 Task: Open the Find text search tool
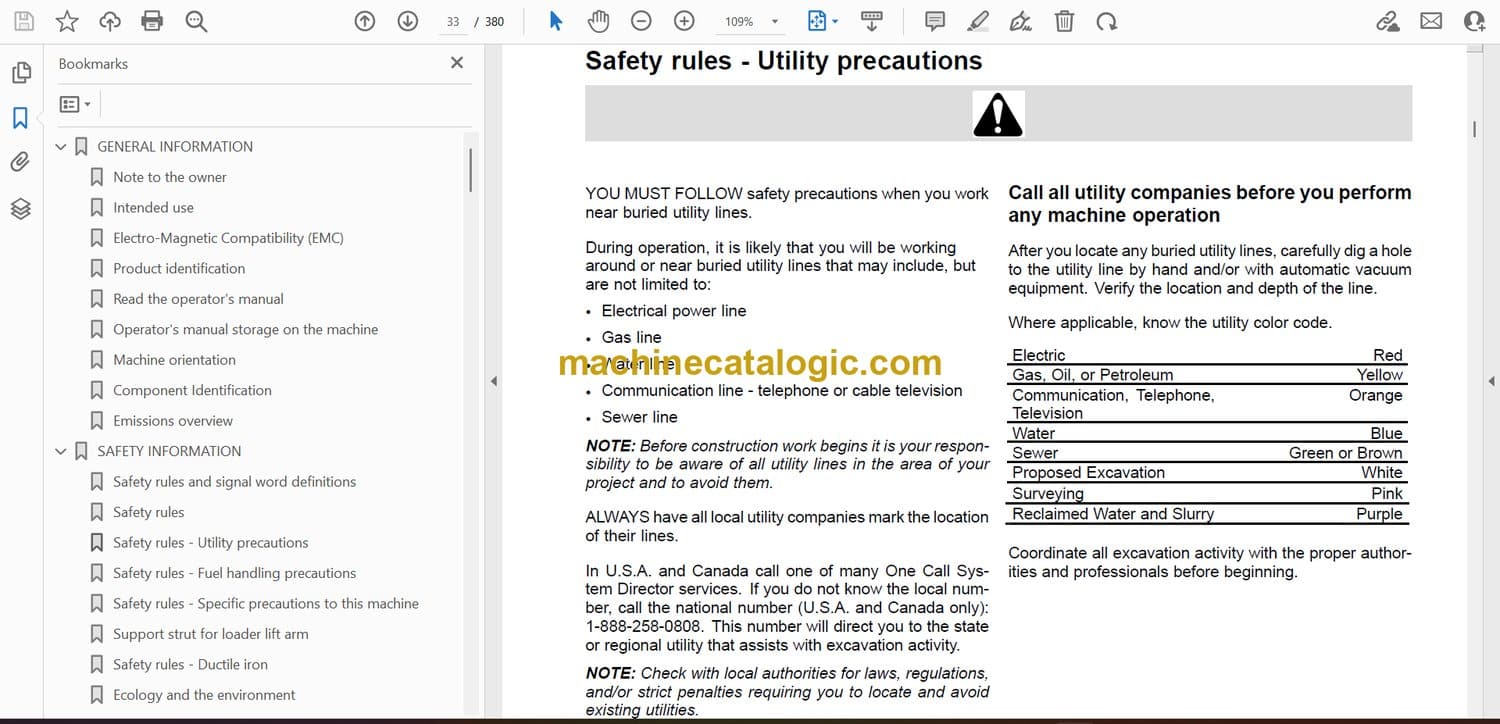(196, 21)
